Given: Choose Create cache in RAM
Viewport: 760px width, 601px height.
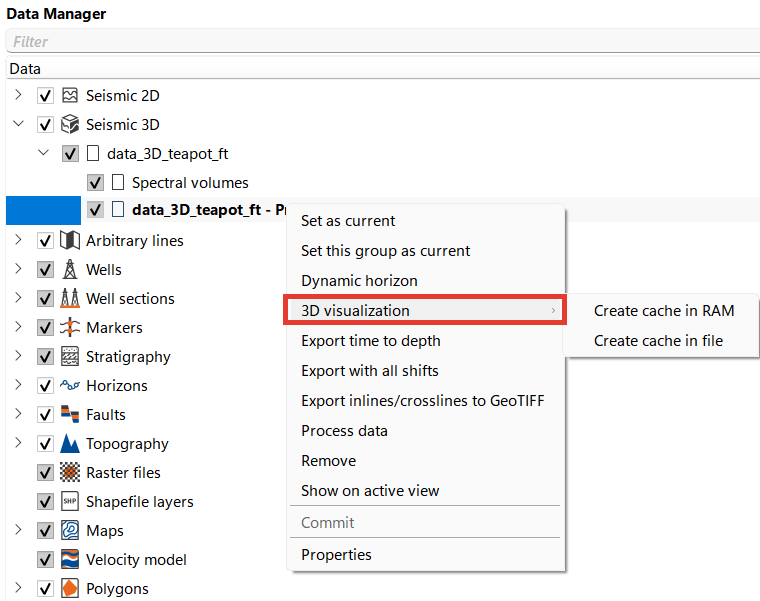Looking at the screenshot, I should [663, 311].
